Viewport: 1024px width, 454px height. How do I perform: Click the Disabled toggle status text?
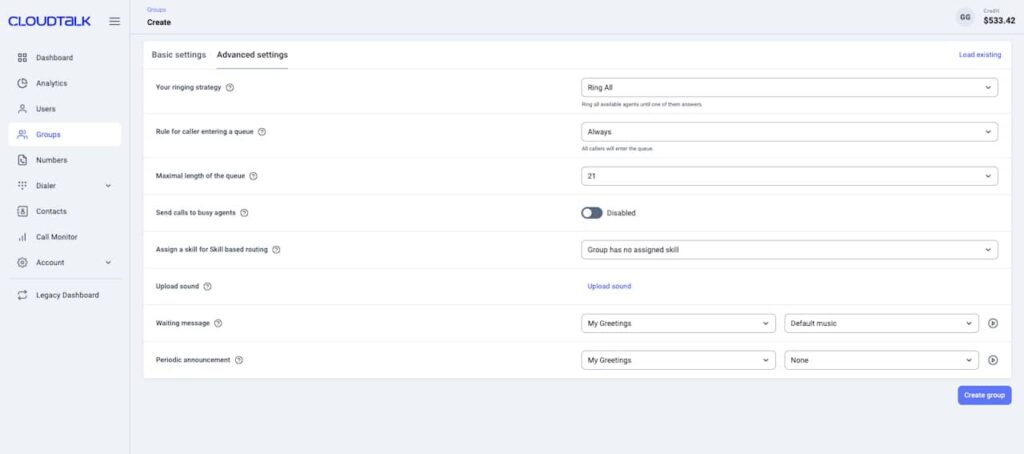pos(621,213)
